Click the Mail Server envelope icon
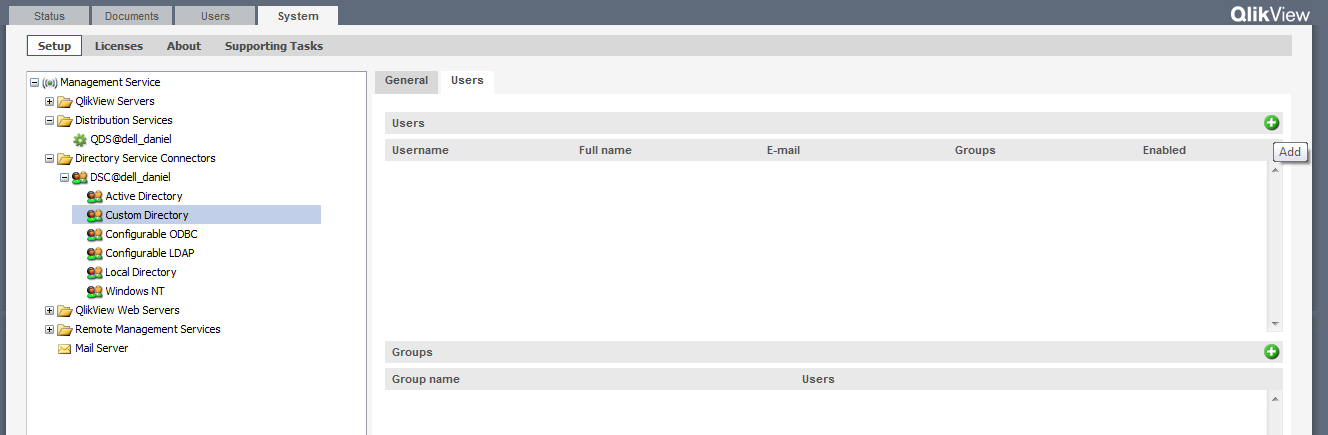The width and height of the screenshot is (1328, 435). 65,348
